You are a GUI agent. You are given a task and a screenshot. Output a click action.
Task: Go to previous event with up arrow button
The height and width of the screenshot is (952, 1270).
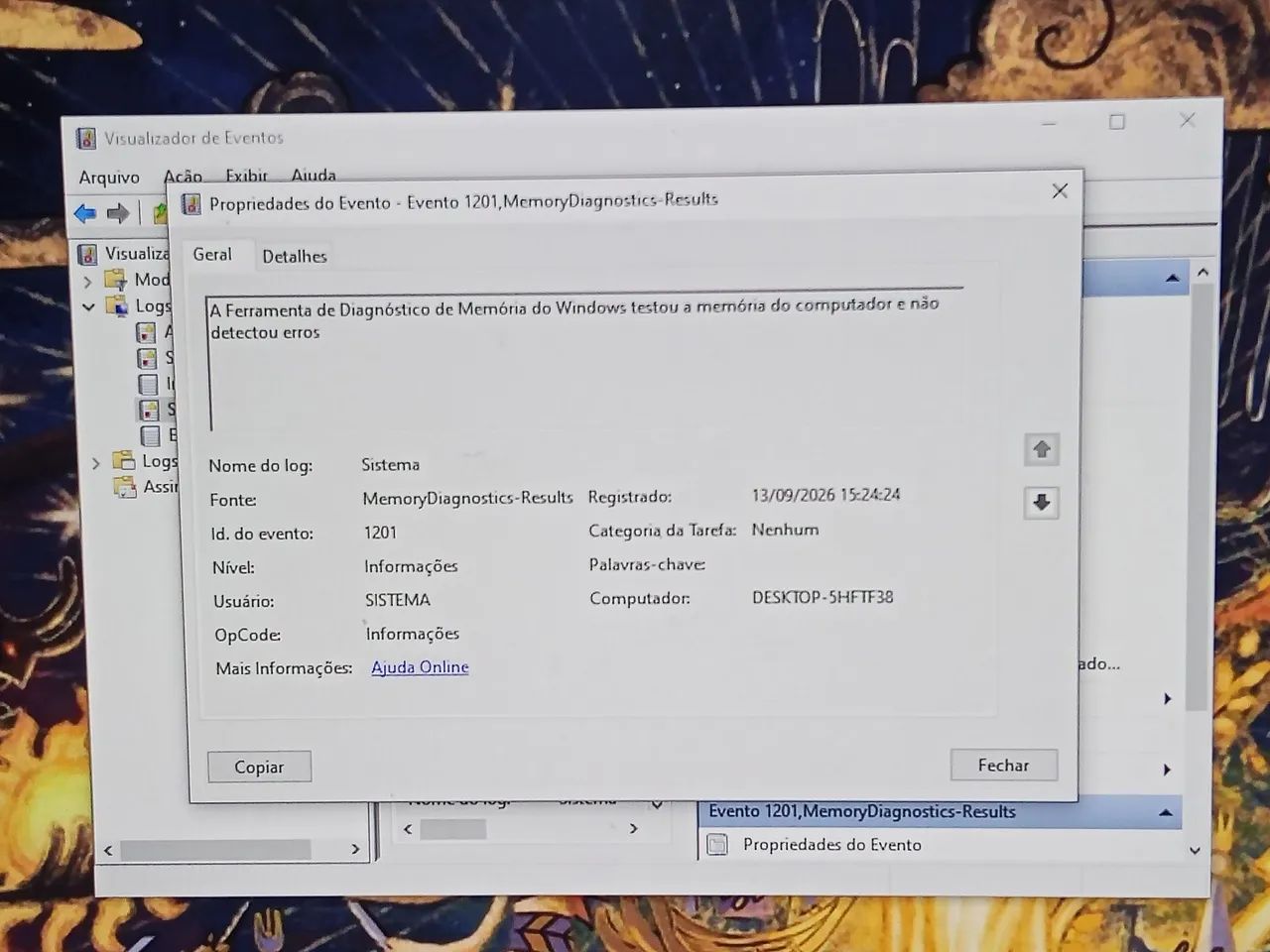[x=1042, y=450]
